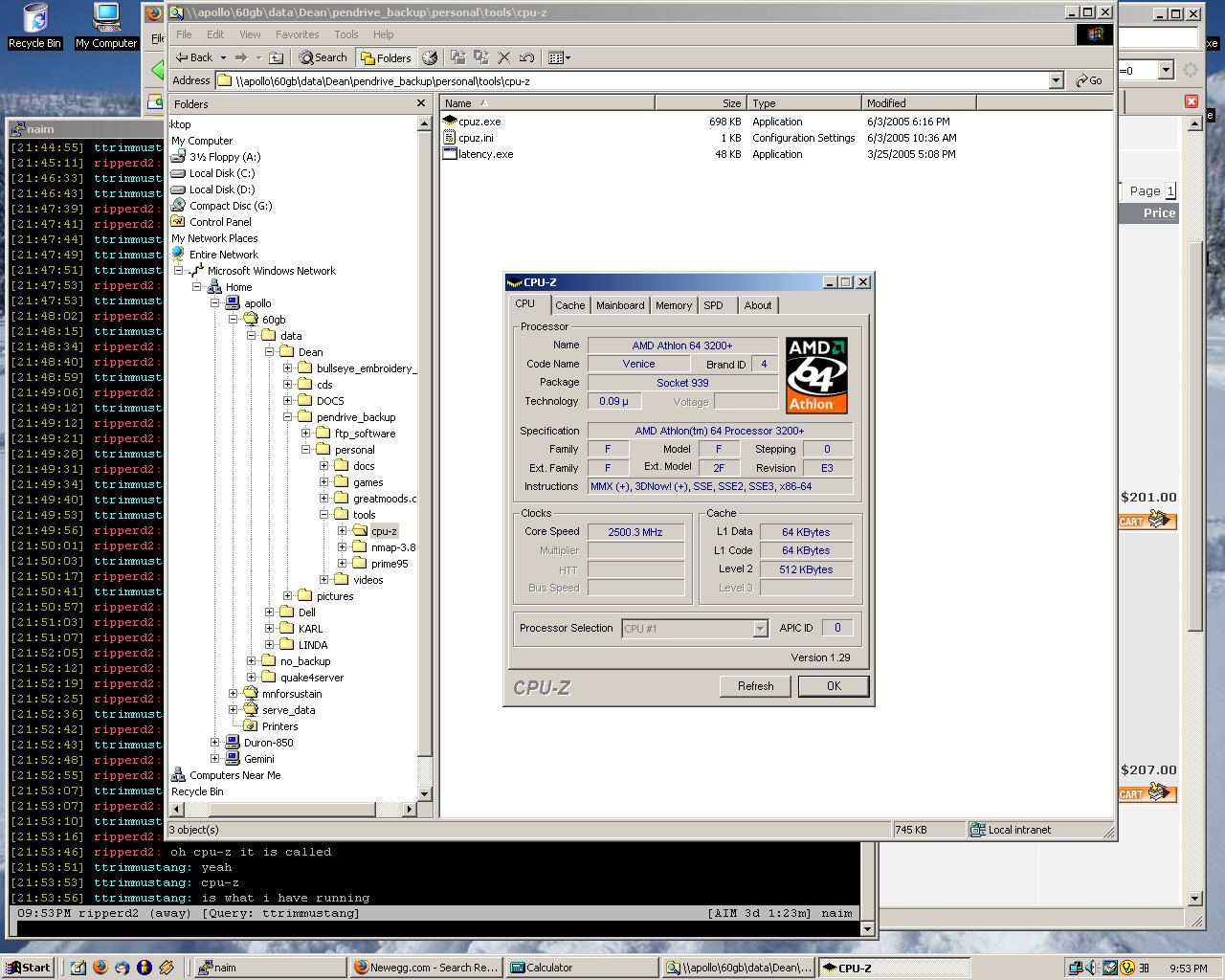Select Local Disk (C:) in tree
The height and width of the screenshot is (980, 1225).
coord(221,173)
